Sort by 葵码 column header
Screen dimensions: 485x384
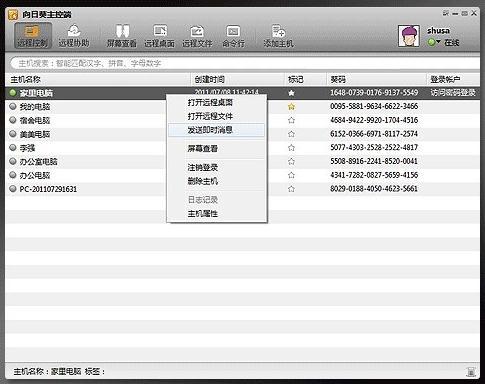376,79
